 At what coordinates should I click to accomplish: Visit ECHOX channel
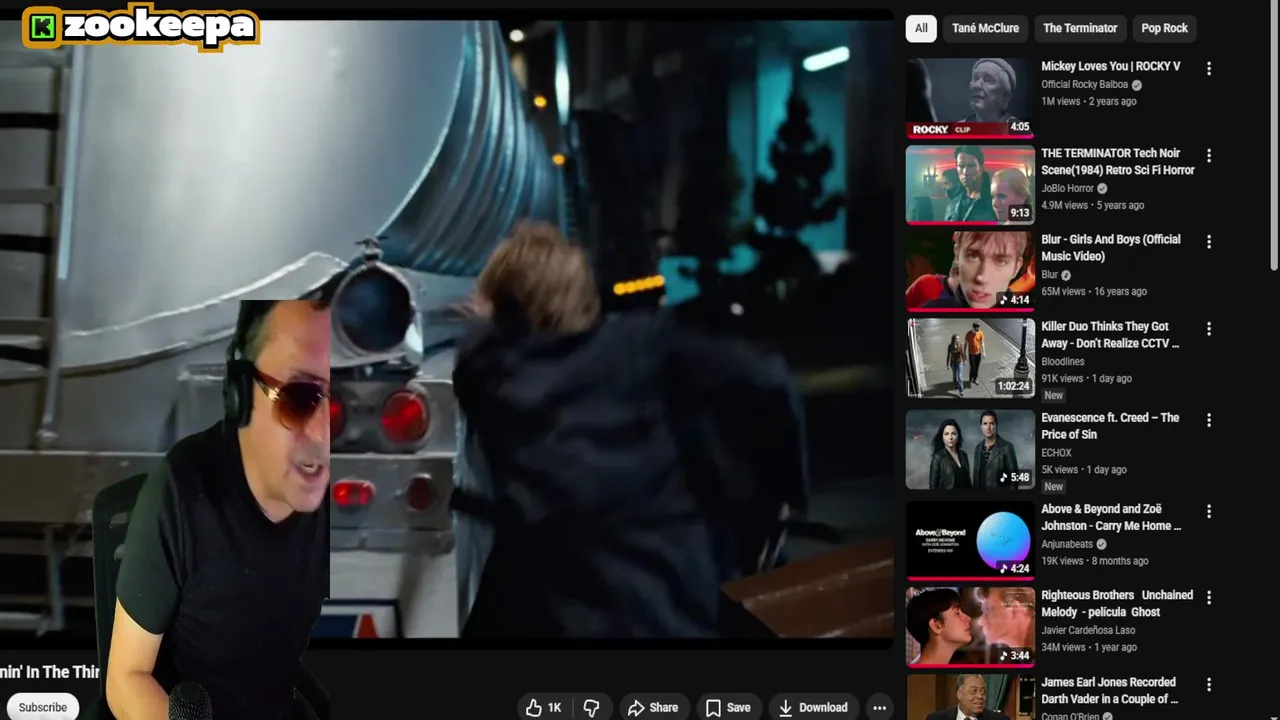[1056, 452]
